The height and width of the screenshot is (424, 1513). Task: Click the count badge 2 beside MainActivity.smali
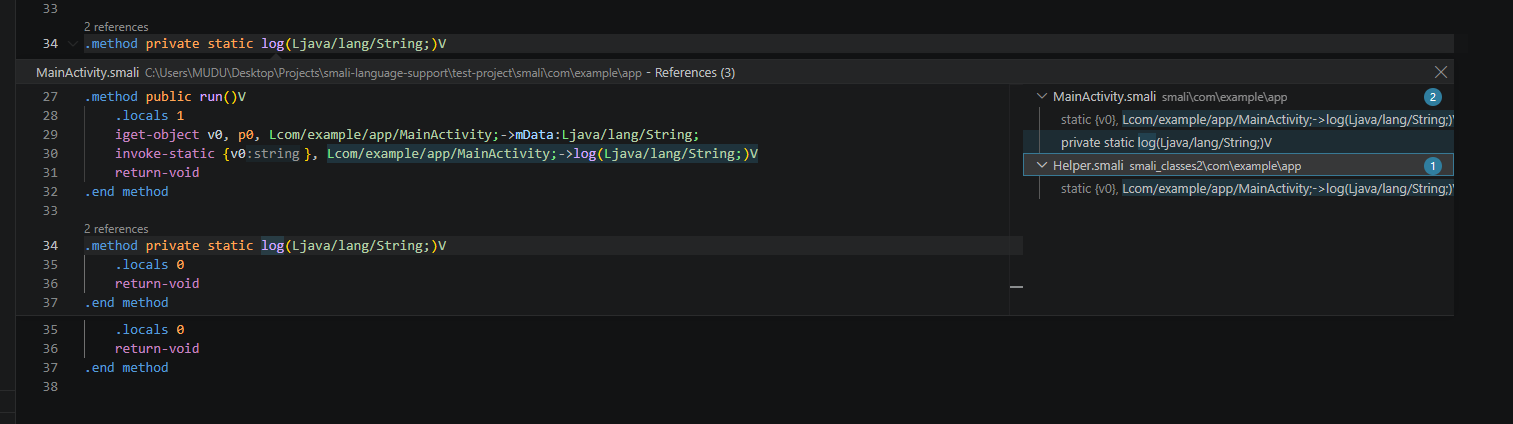pyautogui.click(x=1433, y=97)
